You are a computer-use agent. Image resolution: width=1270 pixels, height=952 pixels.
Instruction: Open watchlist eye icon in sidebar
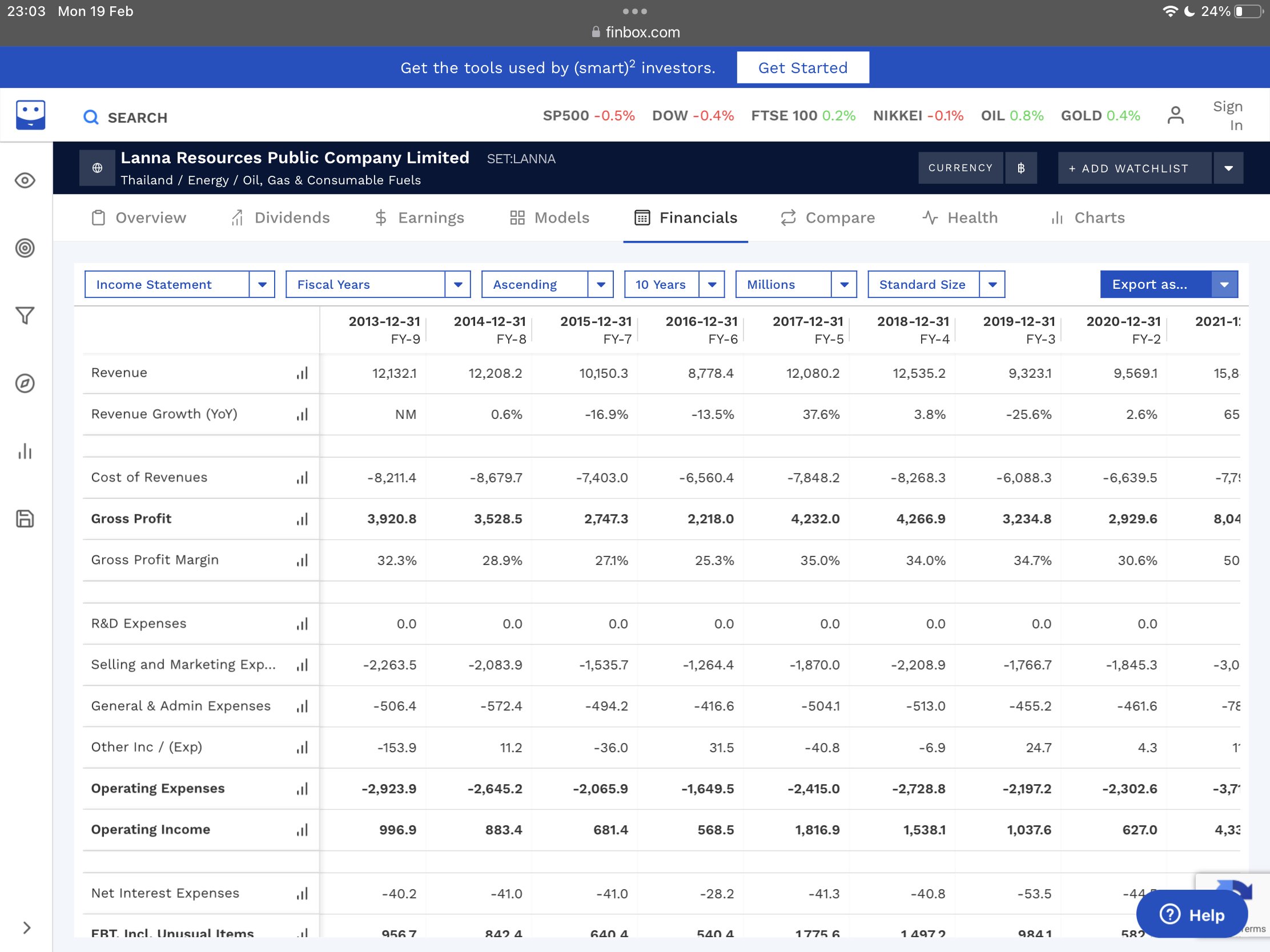pyautogui.click(x=25, y=181)
